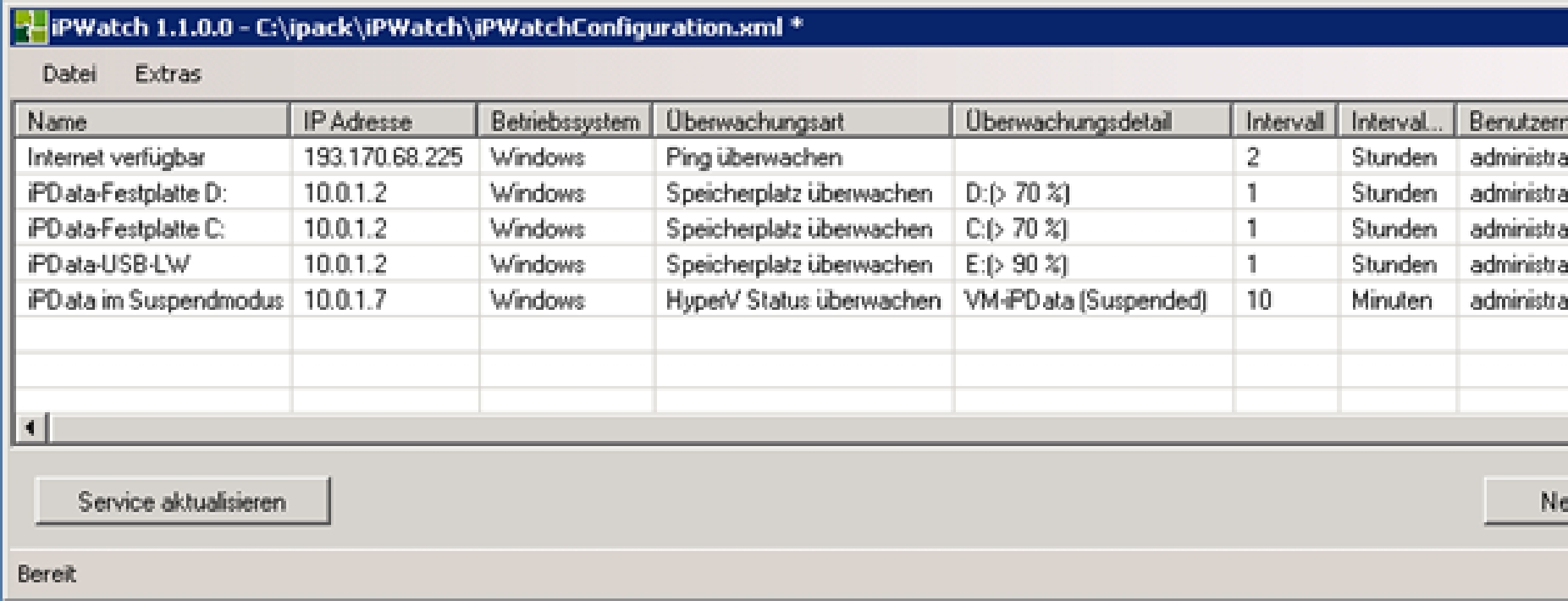The image size is (1568, 601).
Task: Select the iPData-Festplatte D: entry
Action: point(127,193)
